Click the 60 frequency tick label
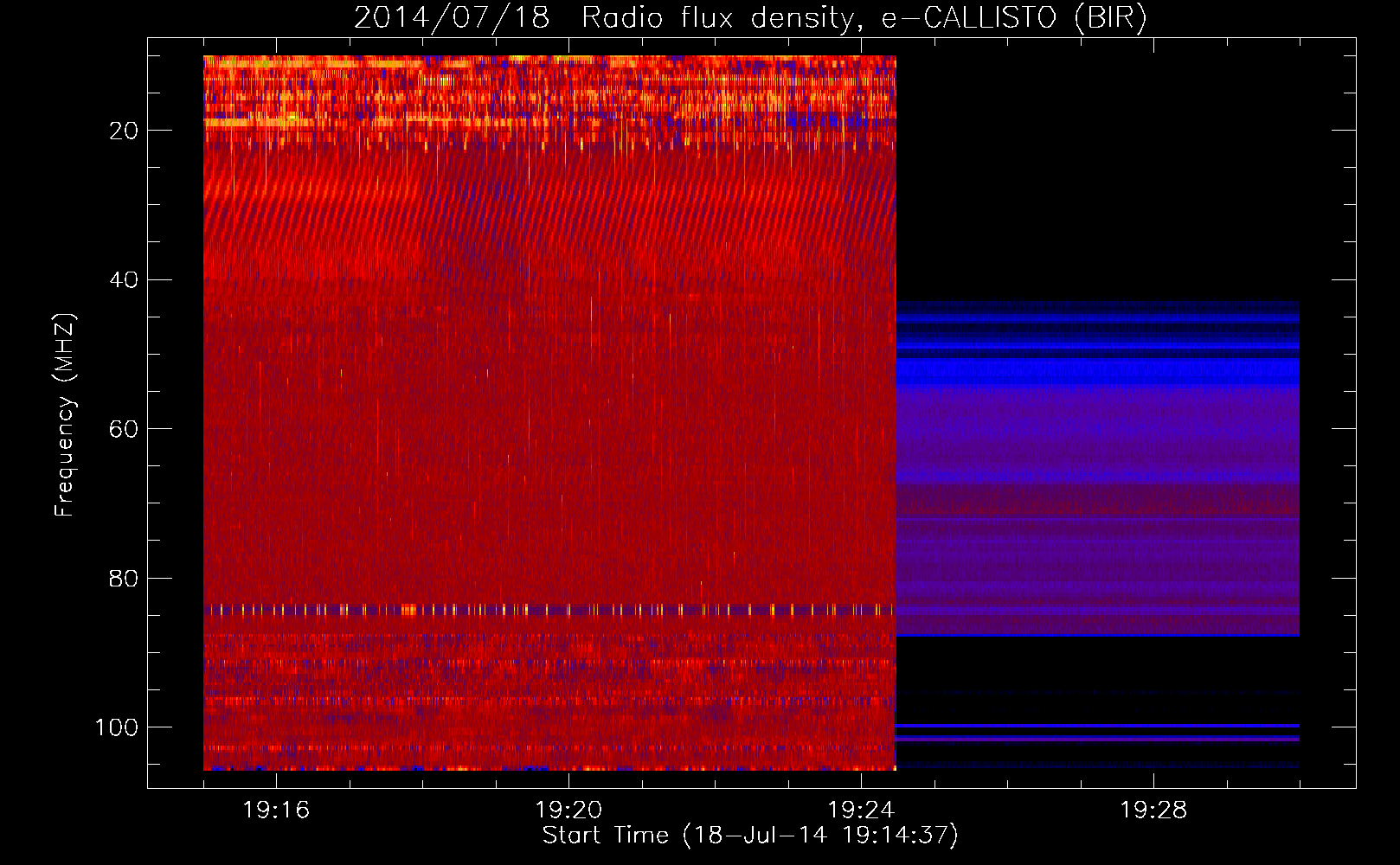The image size is (1400, 865). point(124,429)
